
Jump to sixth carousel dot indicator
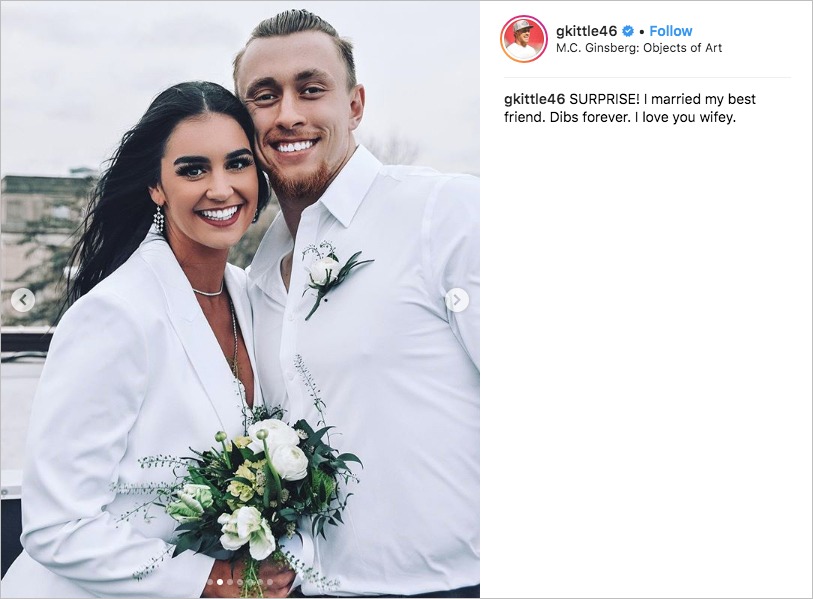coord(260,582)
